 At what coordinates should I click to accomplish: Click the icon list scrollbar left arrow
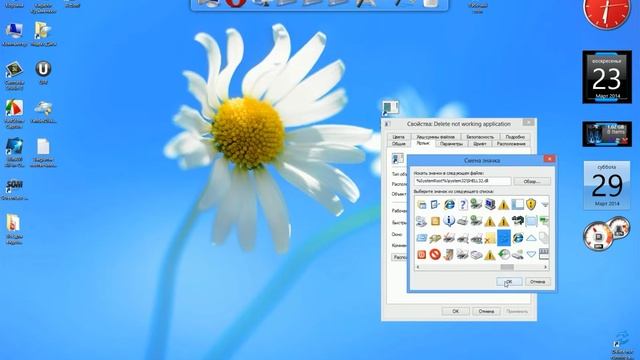coord(418,267)
